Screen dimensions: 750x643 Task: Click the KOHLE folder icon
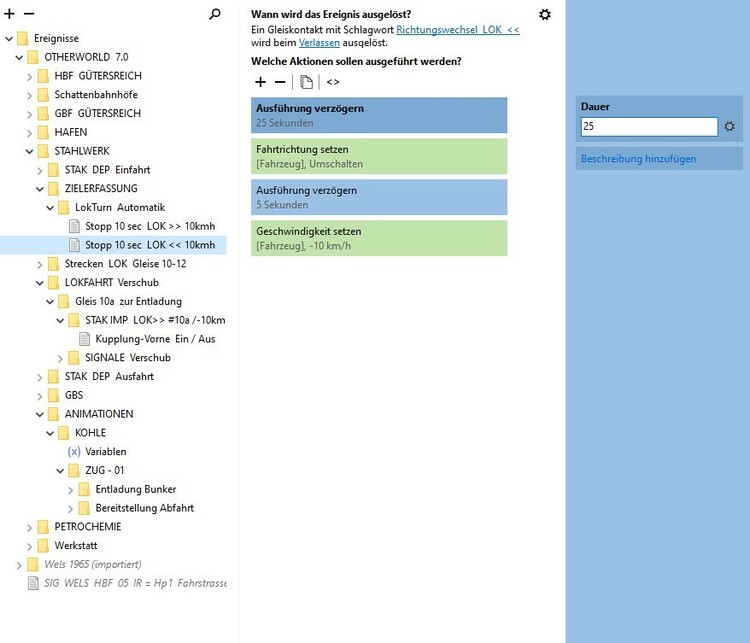pyautogui.click(x=64, y=433)
